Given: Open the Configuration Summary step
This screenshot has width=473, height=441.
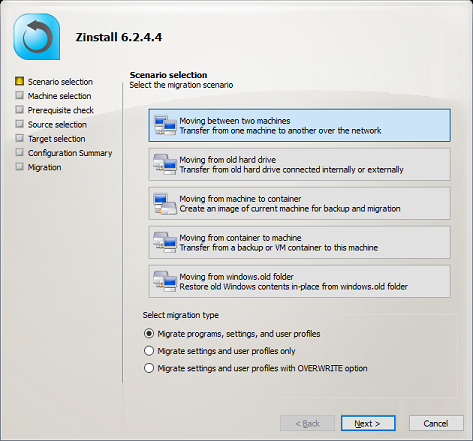Looking at the screenshot, I should (70, 153).
